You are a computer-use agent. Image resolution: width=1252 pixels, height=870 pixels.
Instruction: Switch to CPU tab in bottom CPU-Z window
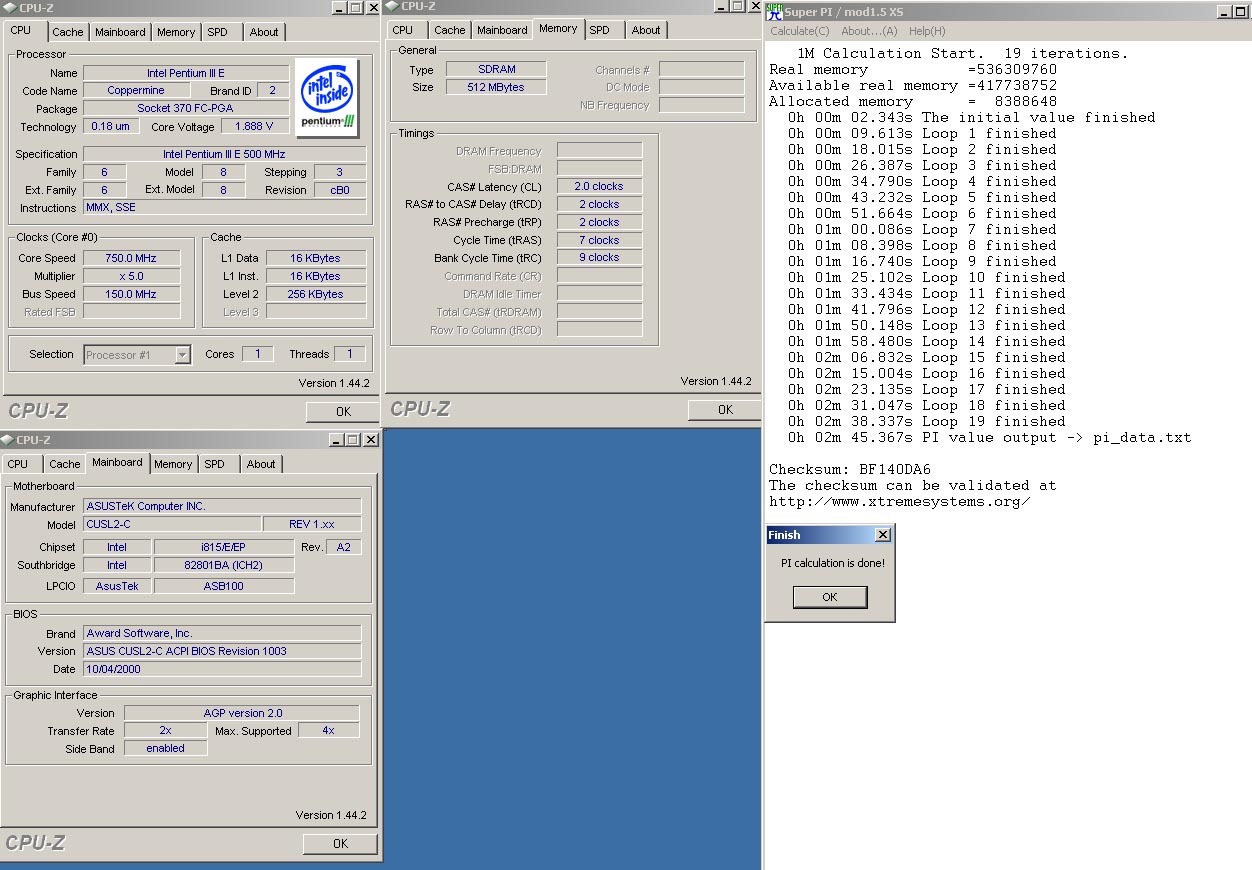tap(18, 464)
